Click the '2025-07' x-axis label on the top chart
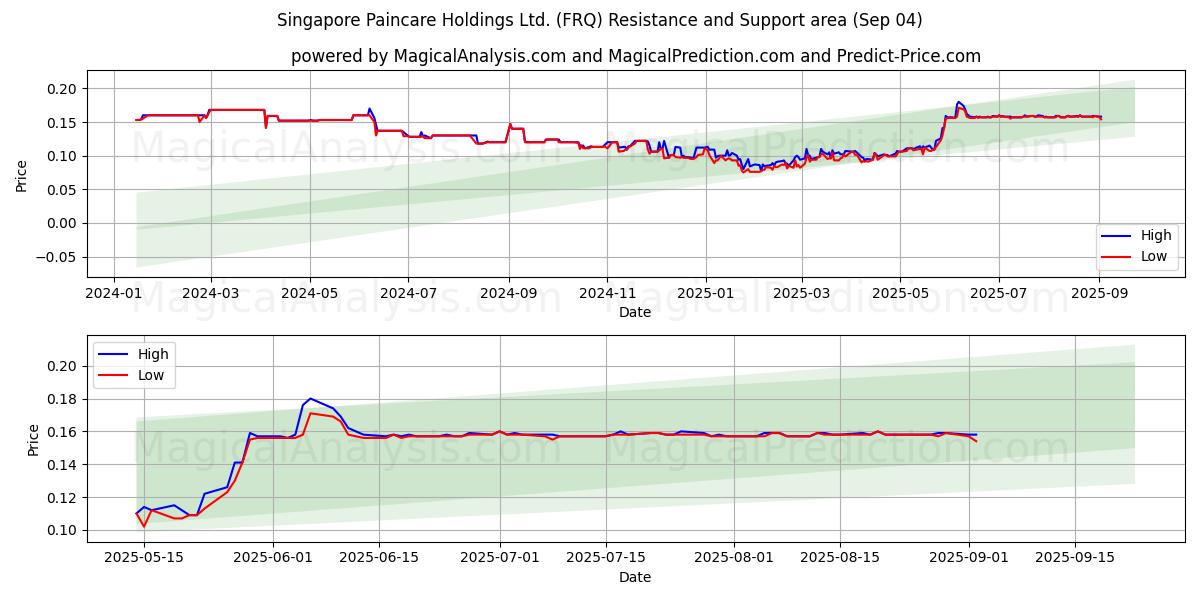The width and height of the screenshot is (1200, 600). [999, 294]
